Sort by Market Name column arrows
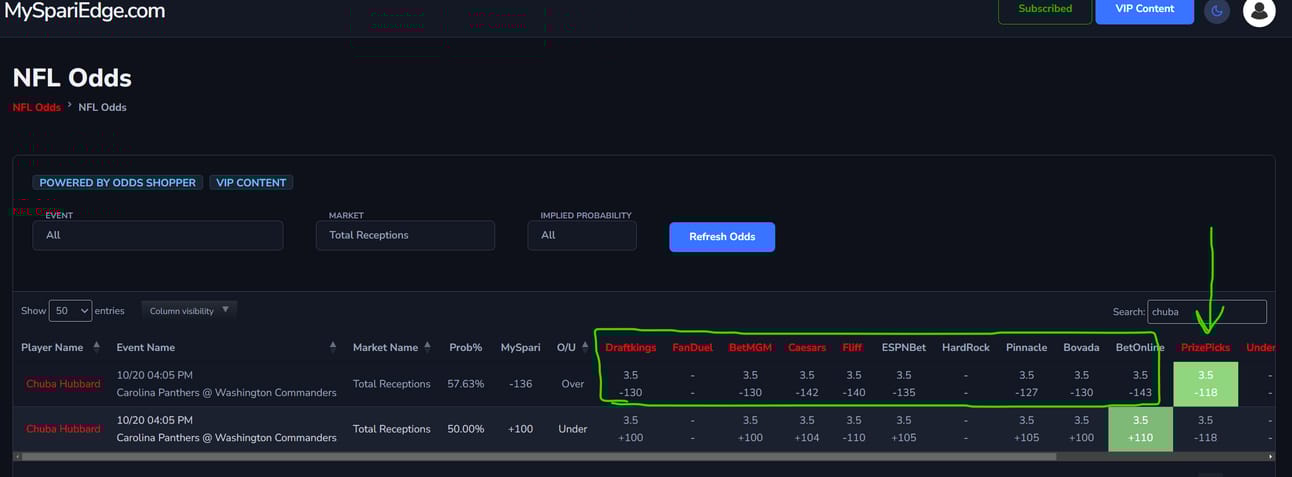The height and width of the screenshot is (477, 1292). 427,347
